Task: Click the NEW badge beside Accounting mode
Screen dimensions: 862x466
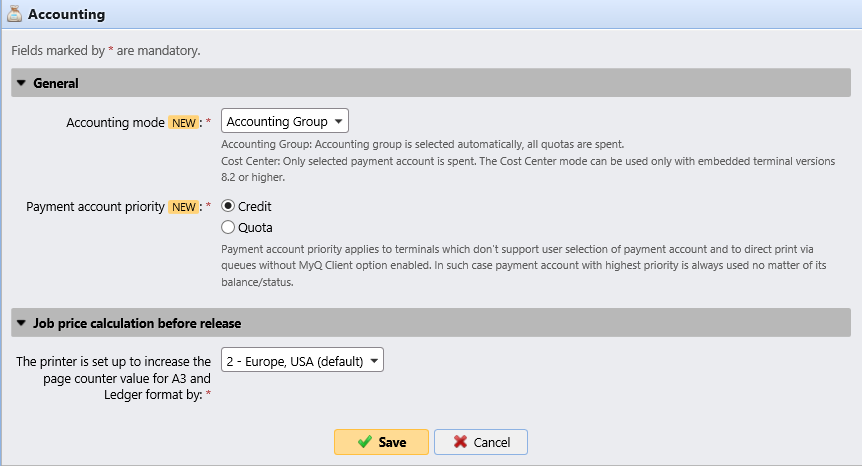Action: click(x=184, y=122)
